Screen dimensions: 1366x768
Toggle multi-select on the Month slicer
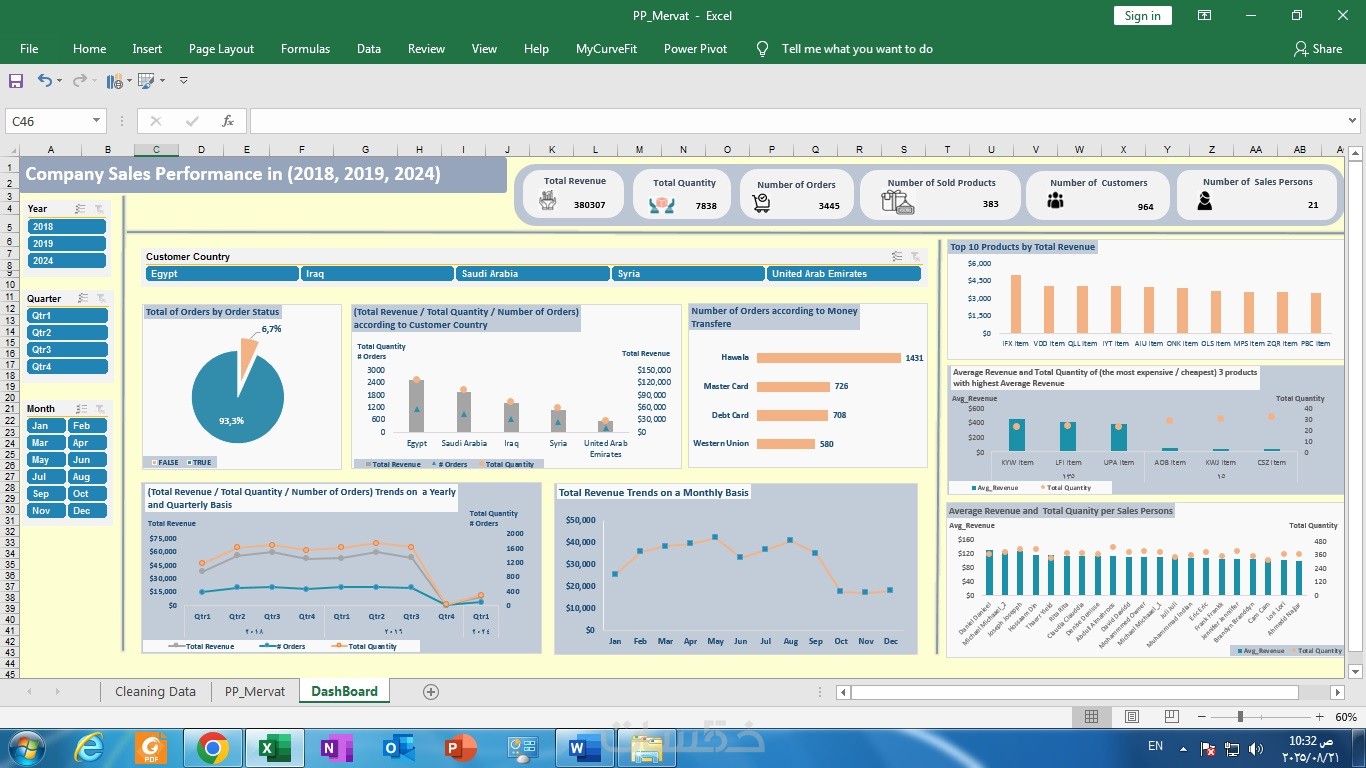[x=83, y=408]
